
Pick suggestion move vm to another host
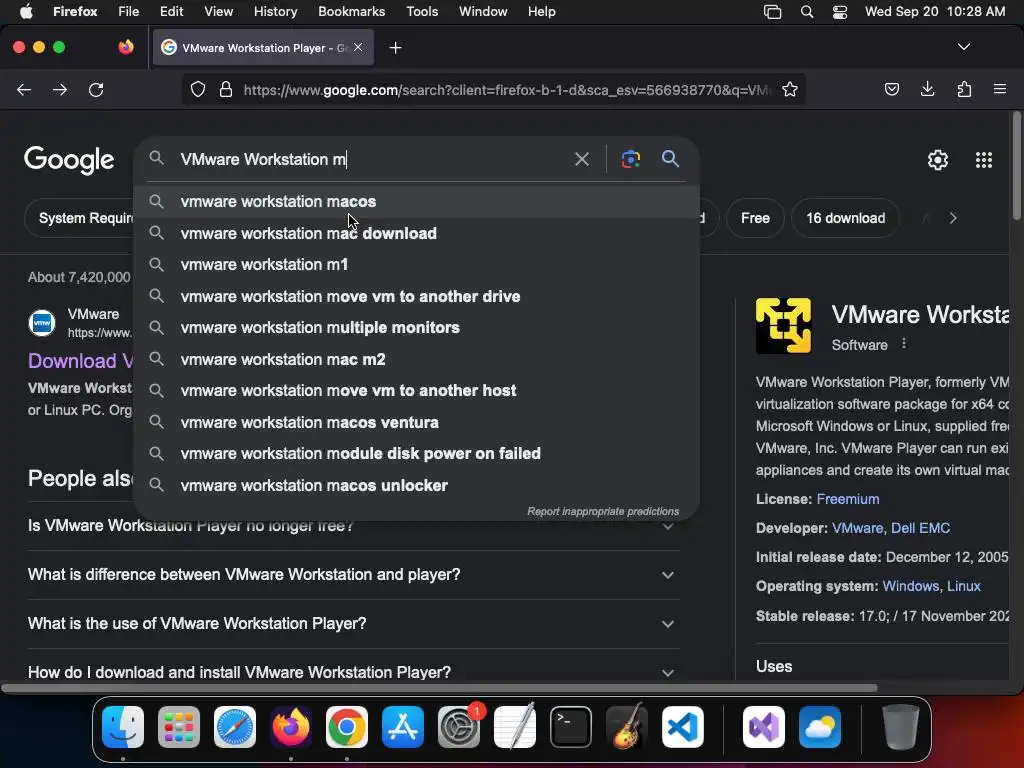tap(417, 391)
